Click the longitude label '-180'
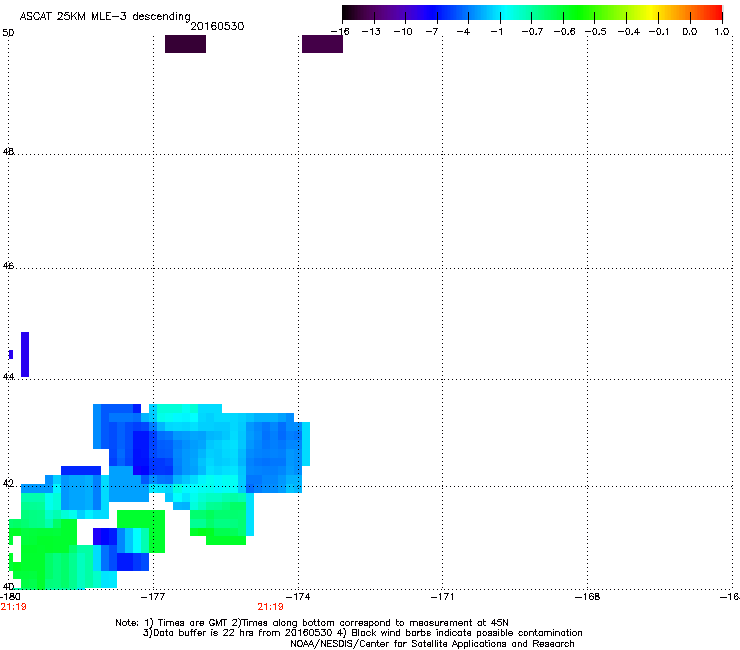Viewport: 740px width, 650px height. click(x=10, y=597)
